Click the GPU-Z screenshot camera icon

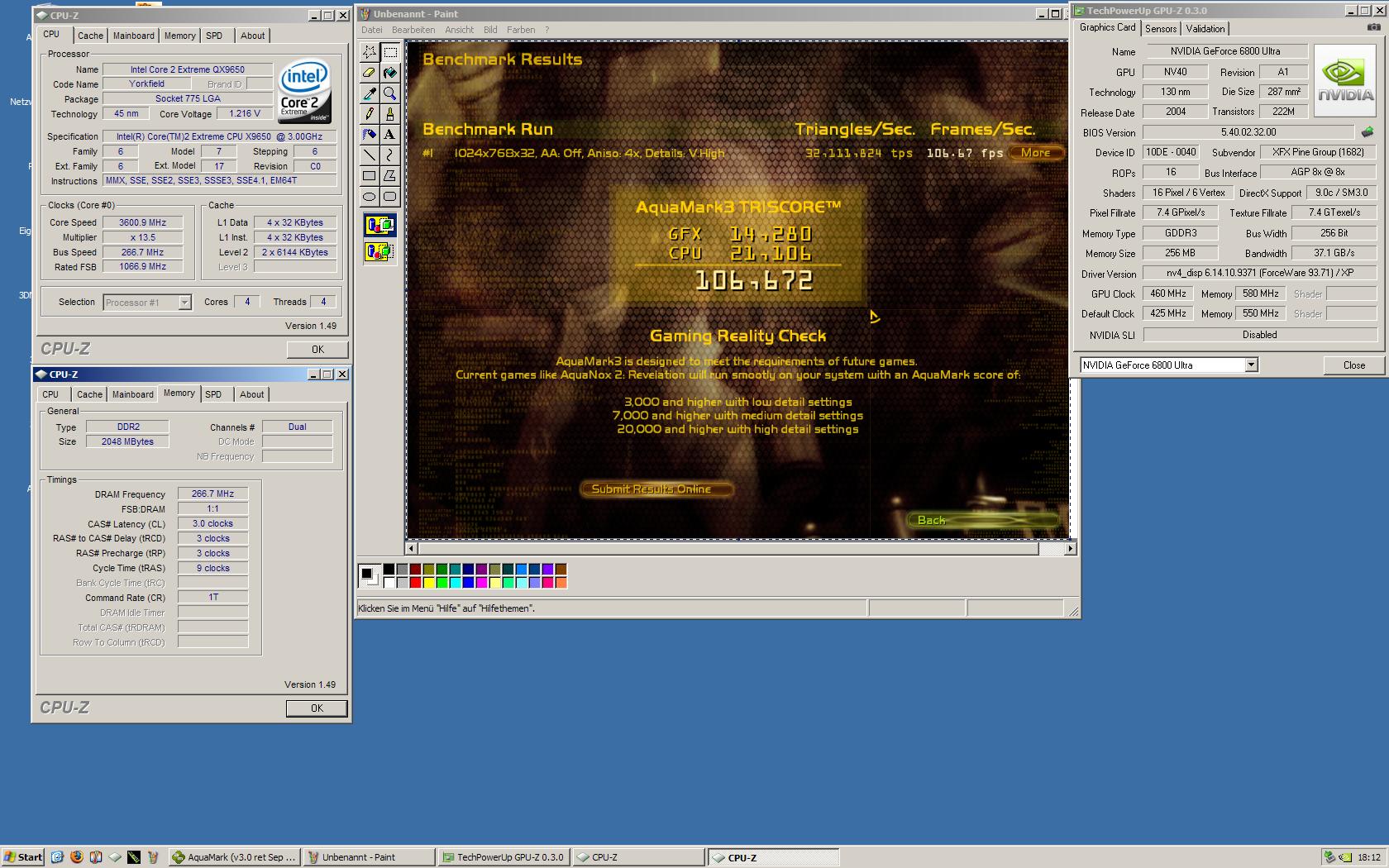[1374, 27]
